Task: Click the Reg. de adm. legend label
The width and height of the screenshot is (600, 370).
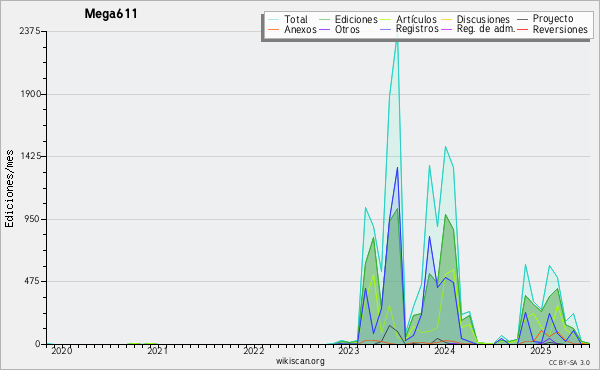Action: click(x=486, y=29)
